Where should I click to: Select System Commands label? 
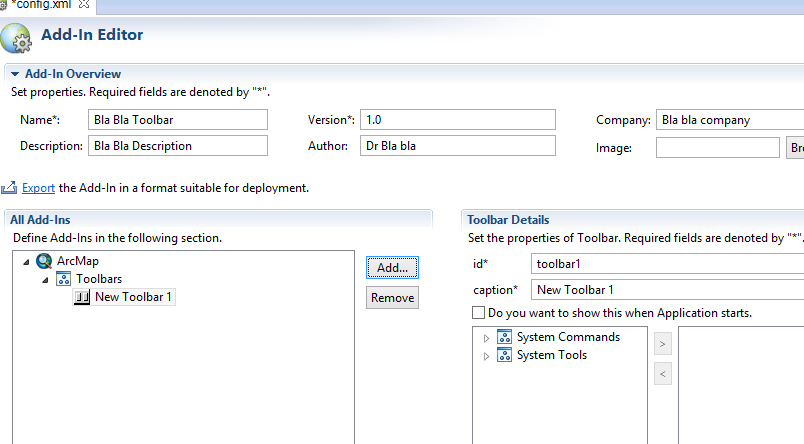(x=568, y=337)
